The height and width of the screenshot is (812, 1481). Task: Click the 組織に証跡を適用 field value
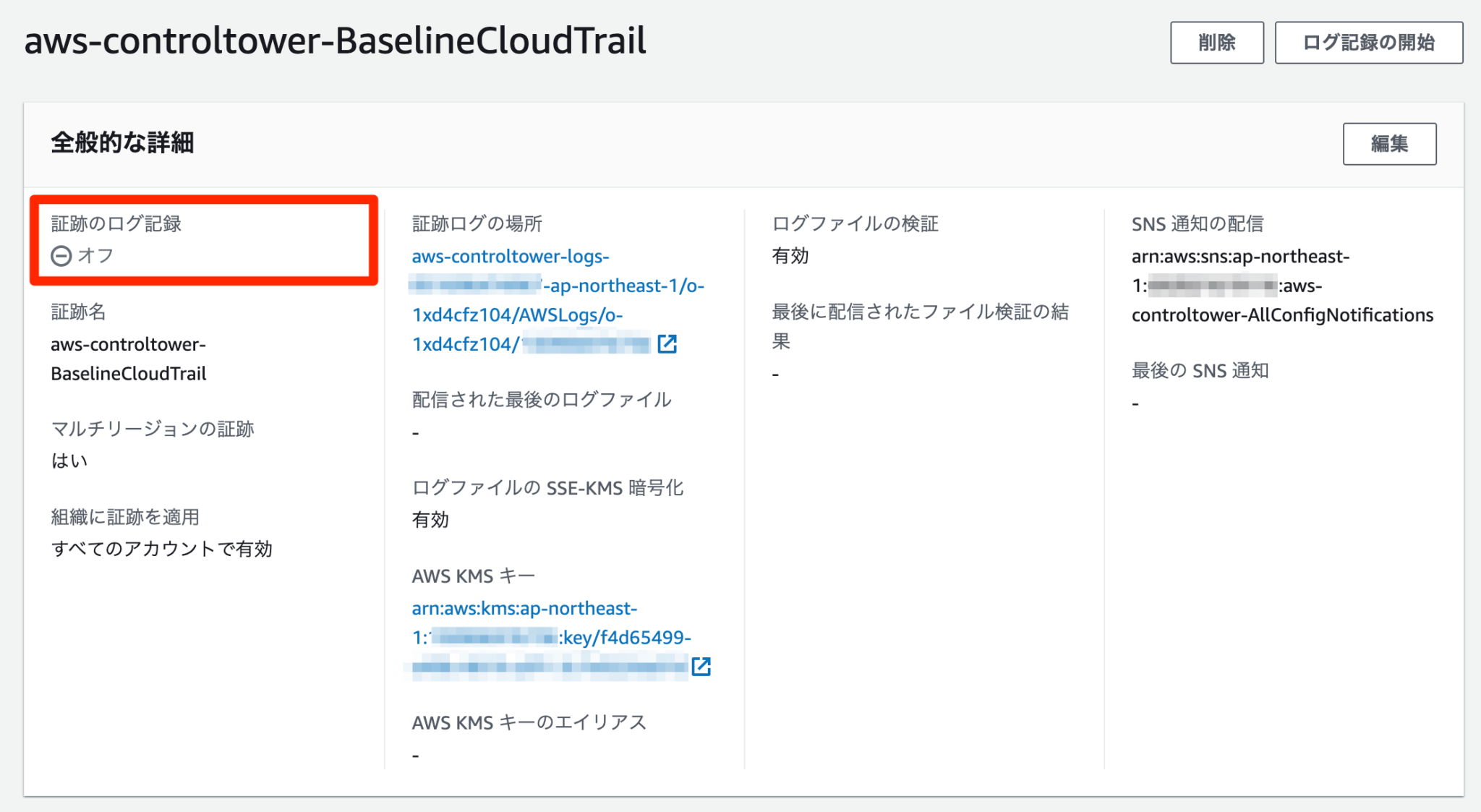(x=162, y=549)
